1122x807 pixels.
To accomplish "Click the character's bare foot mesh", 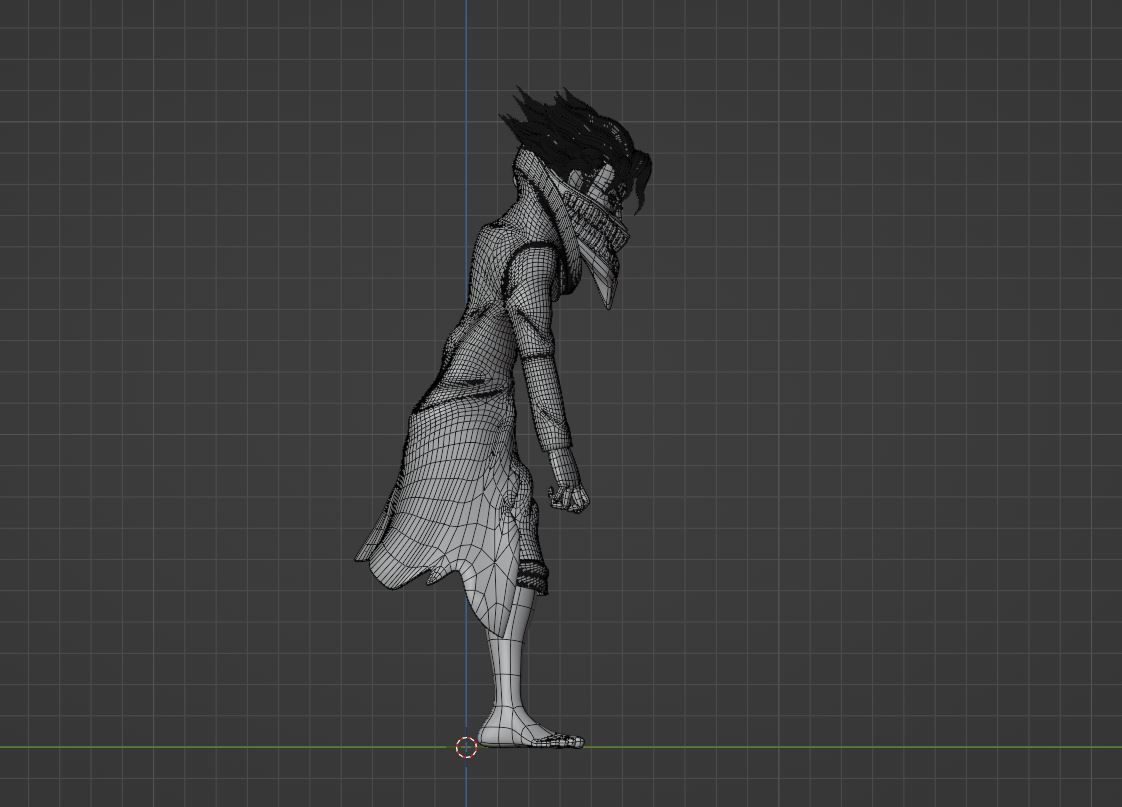I will coord(530,730).
